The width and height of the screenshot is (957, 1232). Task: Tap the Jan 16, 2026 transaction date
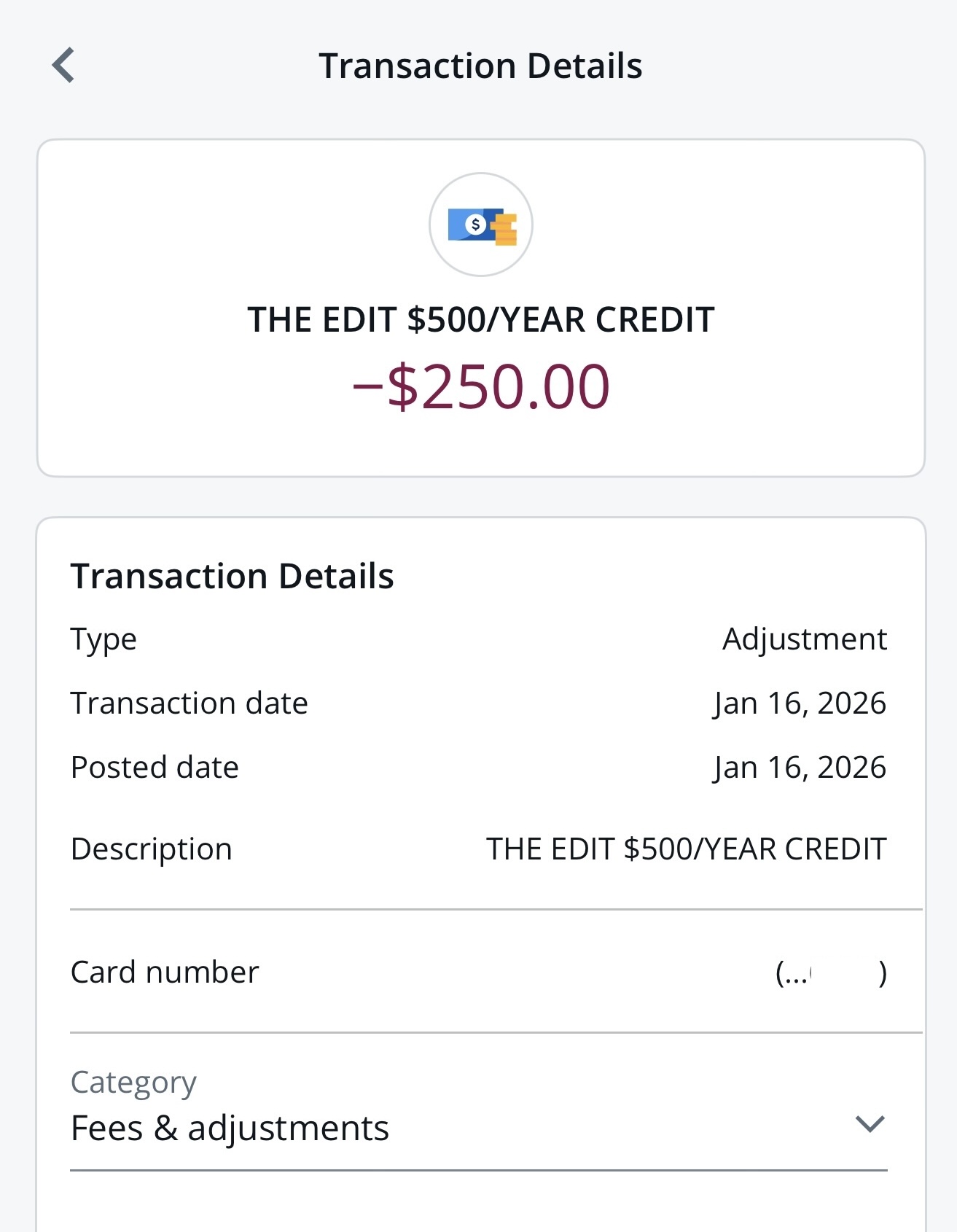pyautogui.click(x=800, y=703)
